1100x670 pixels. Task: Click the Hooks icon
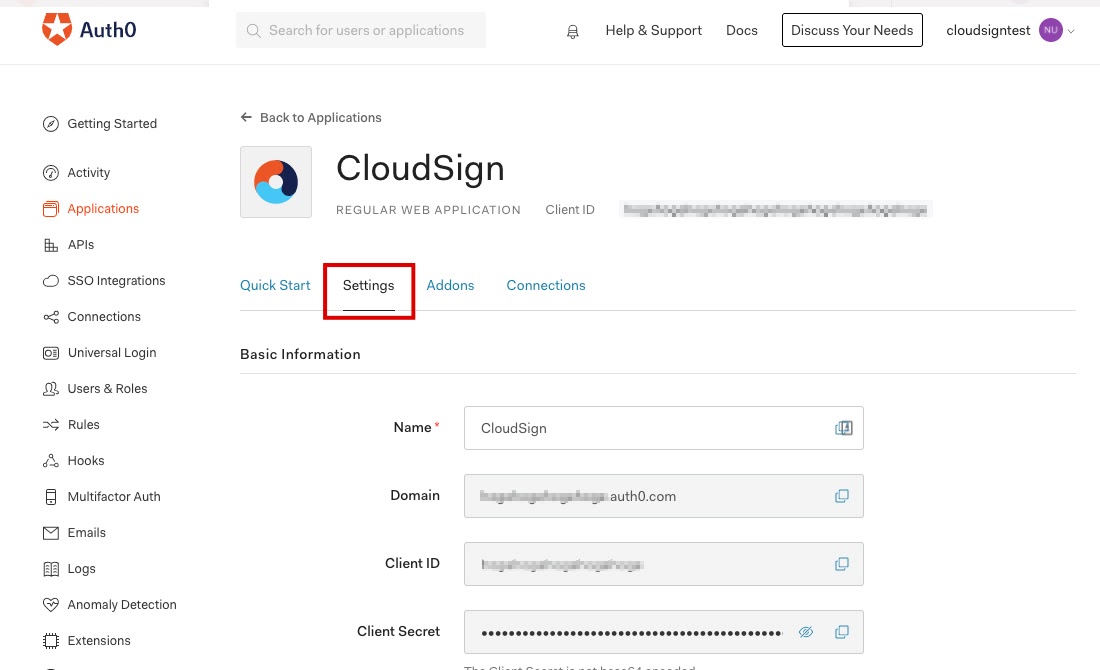click(x=51, y=461)
